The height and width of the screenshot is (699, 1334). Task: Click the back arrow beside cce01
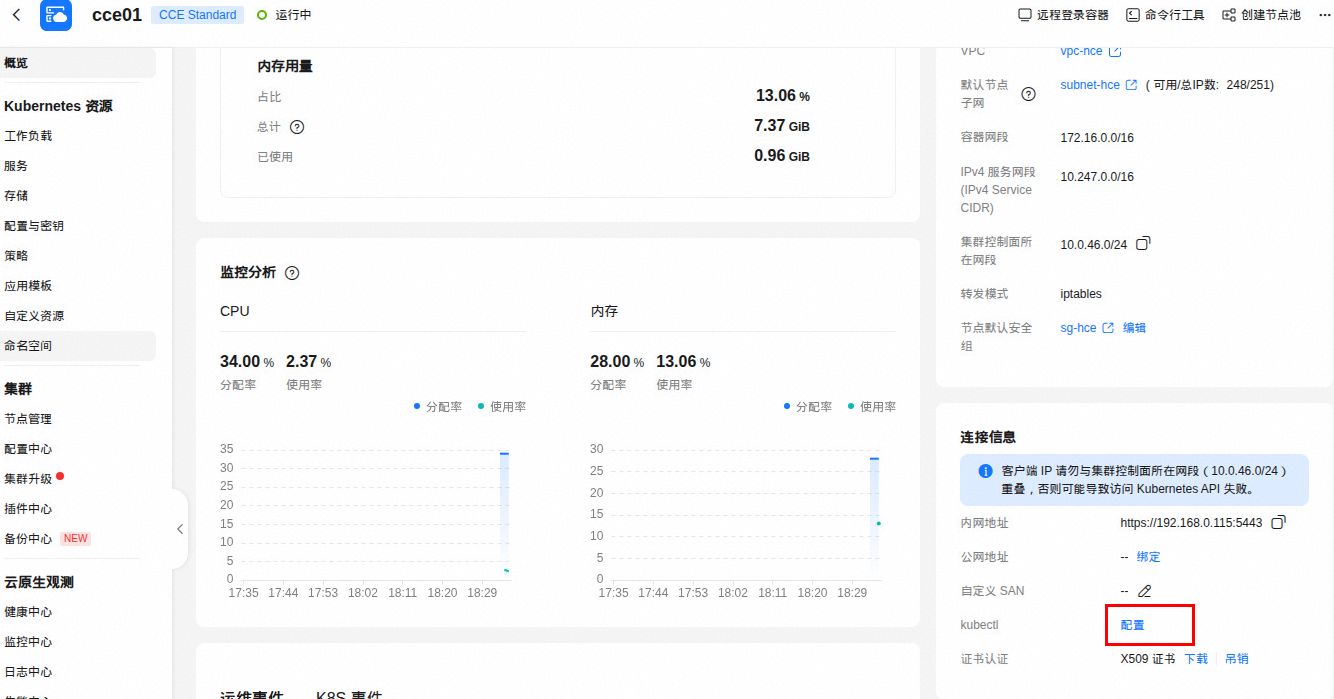[x=17, y=15]
